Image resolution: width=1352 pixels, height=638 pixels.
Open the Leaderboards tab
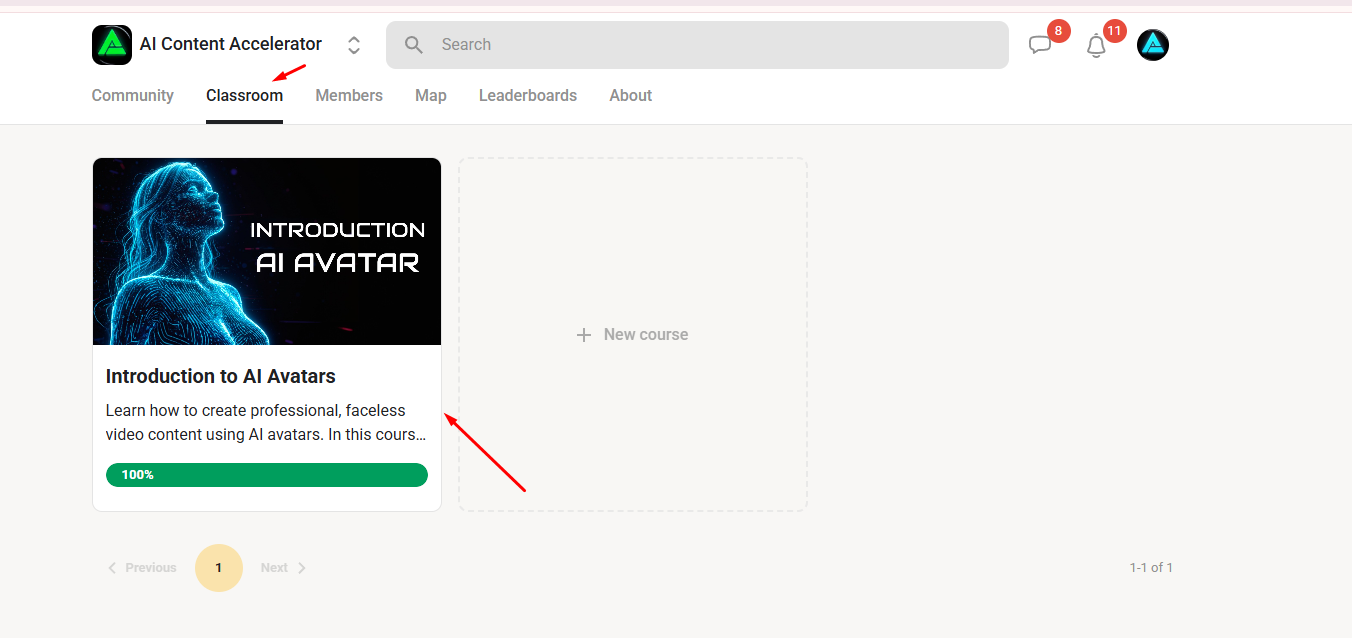pos(528,95)
